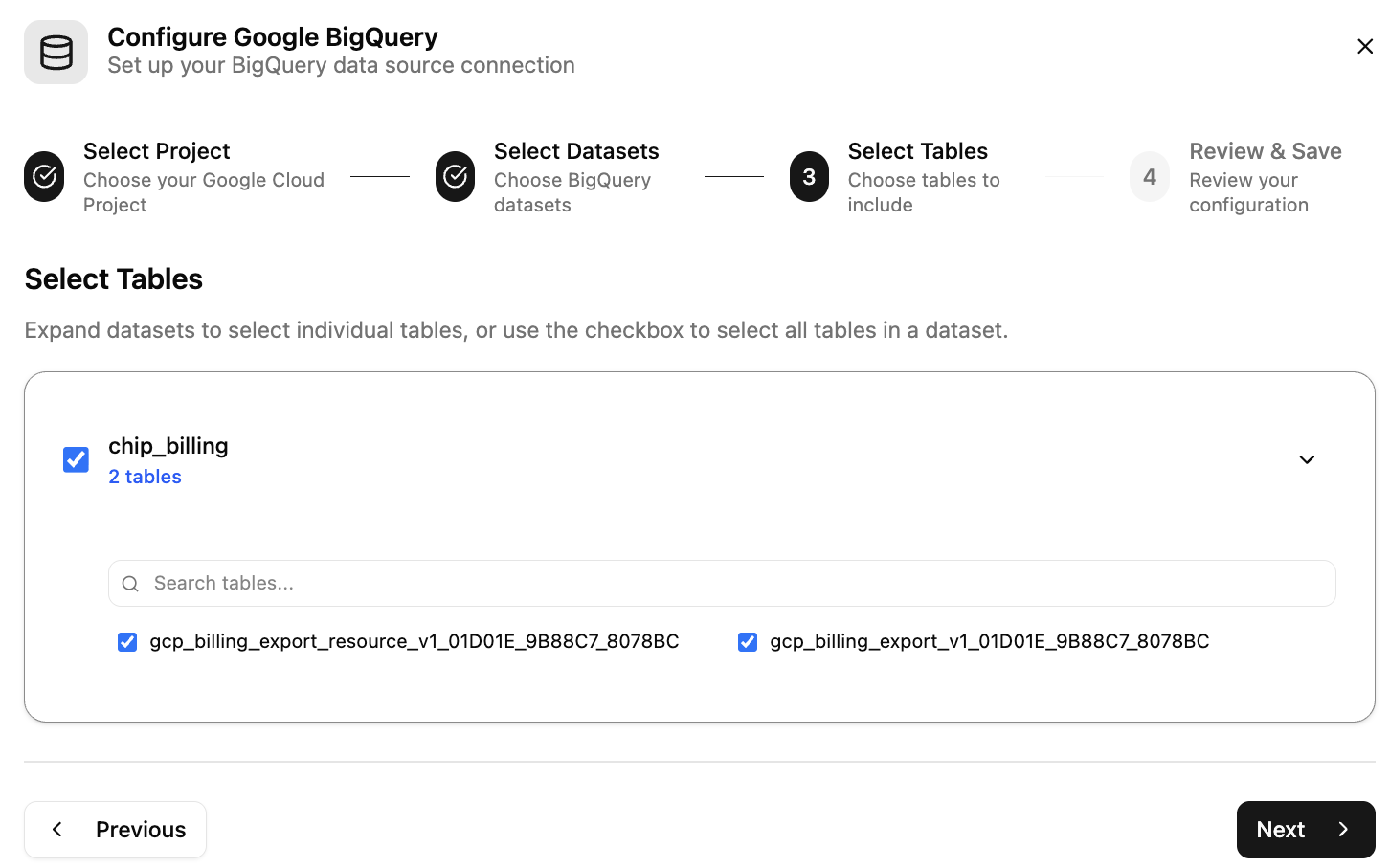Click the BigQuery database icon in header

pos(56,52)
